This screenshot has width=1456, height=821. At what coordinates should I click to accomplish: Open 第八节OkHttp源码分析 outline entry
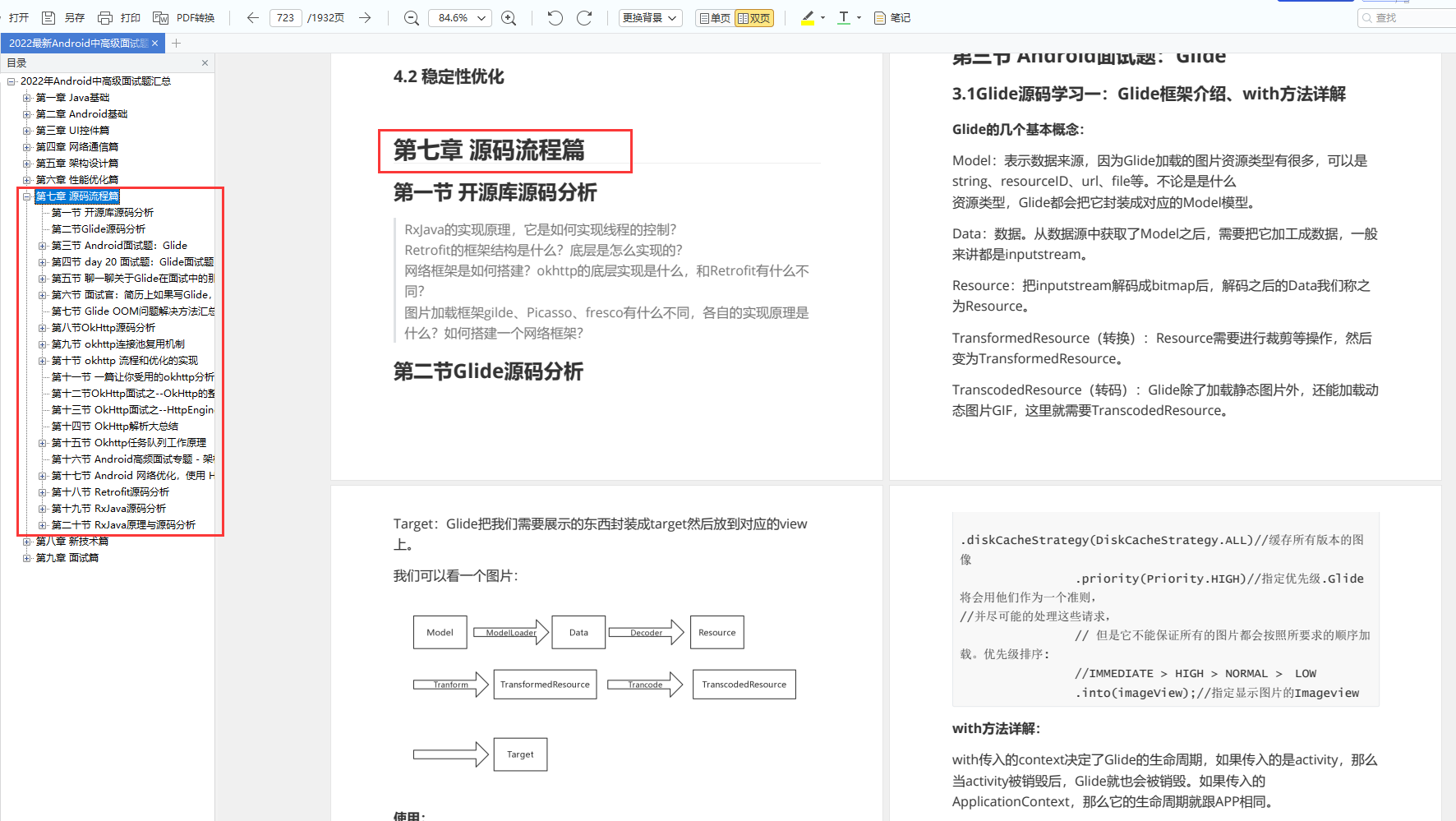(104, 328)
